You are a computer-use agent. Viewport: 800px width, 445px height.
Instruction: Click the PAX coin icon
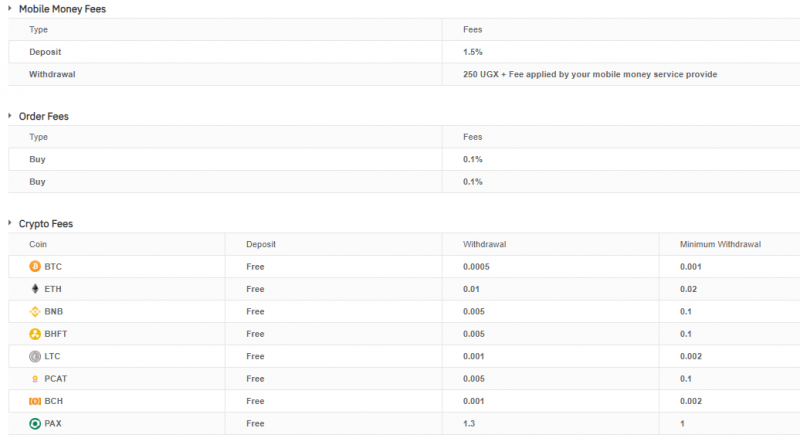[x=35, y=424]
